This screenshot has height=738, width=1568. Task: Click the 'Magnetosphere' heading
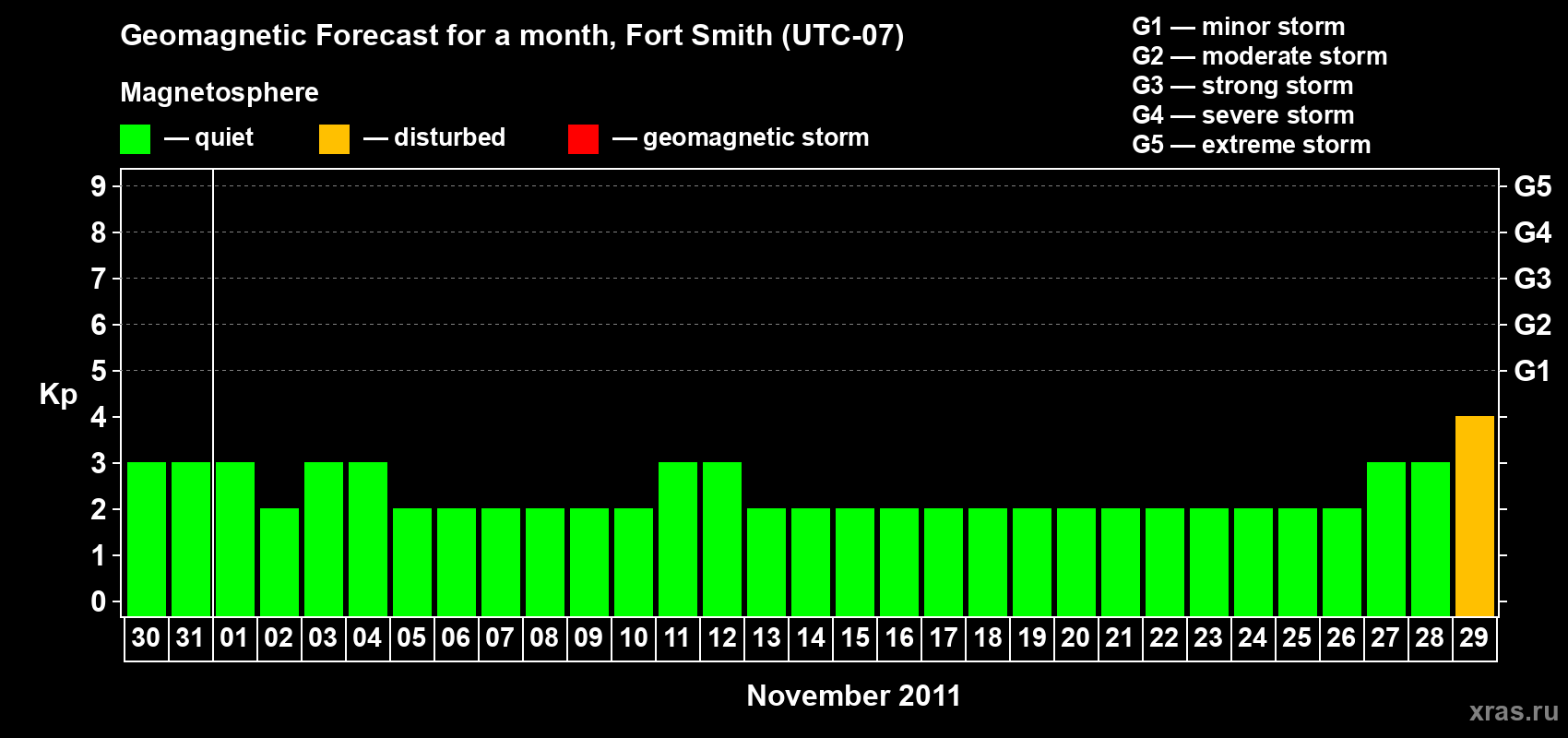220,92
